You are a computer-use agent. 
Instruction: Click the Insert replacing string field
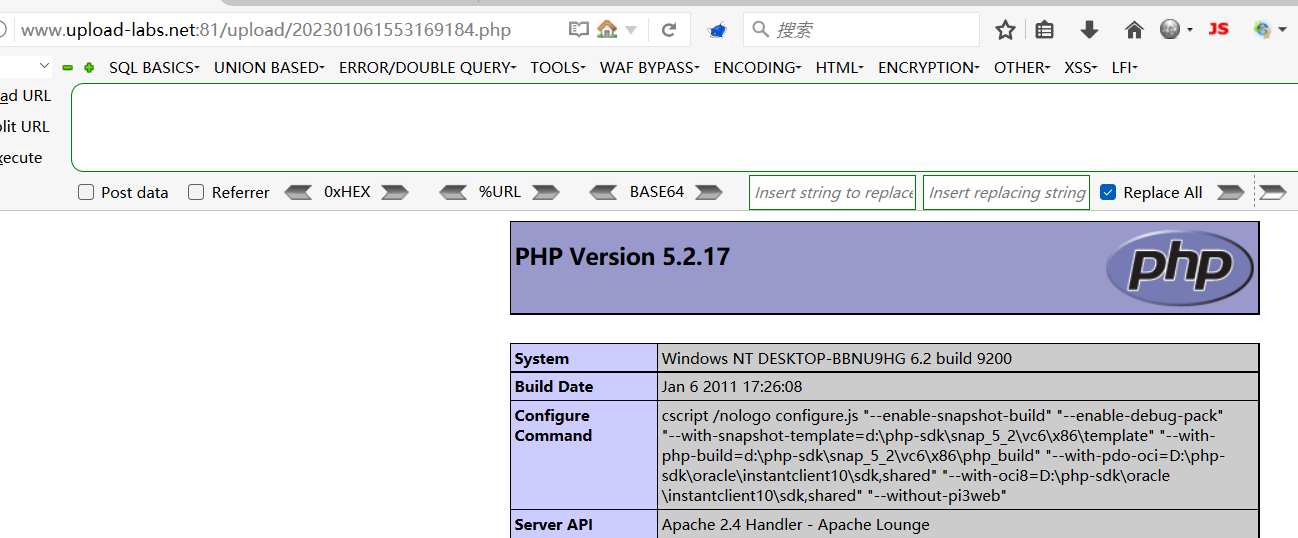click(x=1006, y=193)
